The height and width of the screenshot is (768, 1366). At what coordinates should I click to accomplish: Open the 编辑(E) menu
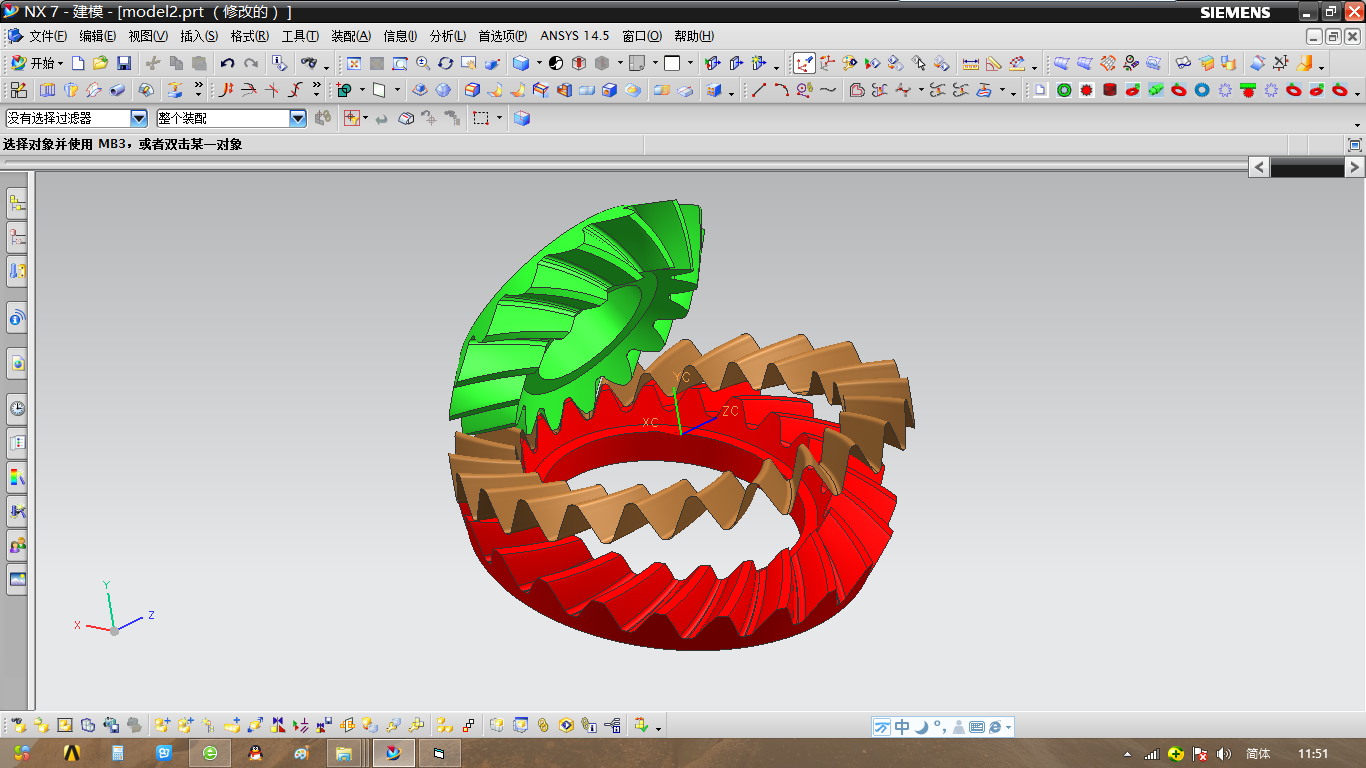pos(98,36)
